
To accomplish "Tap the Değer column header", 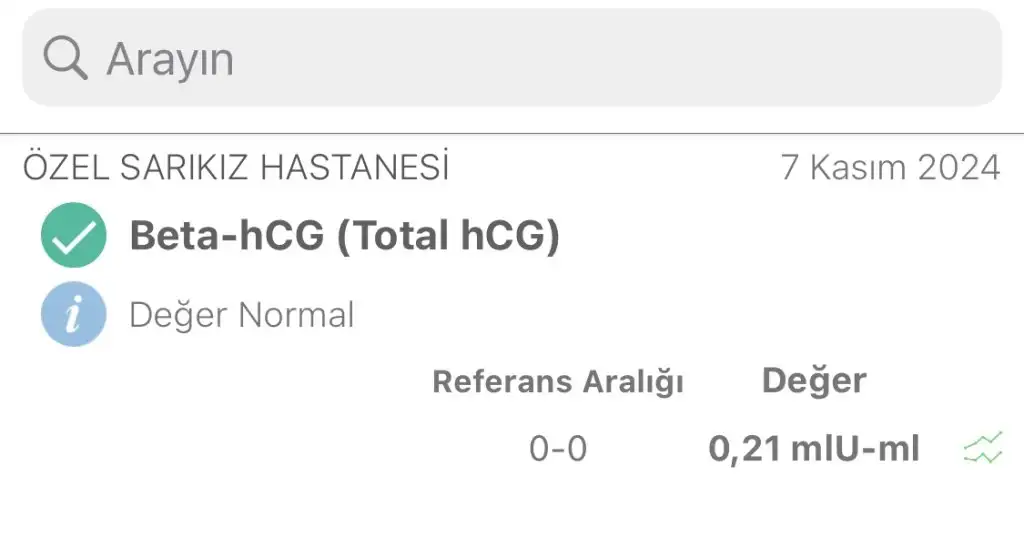I will [x=814, y=381].
